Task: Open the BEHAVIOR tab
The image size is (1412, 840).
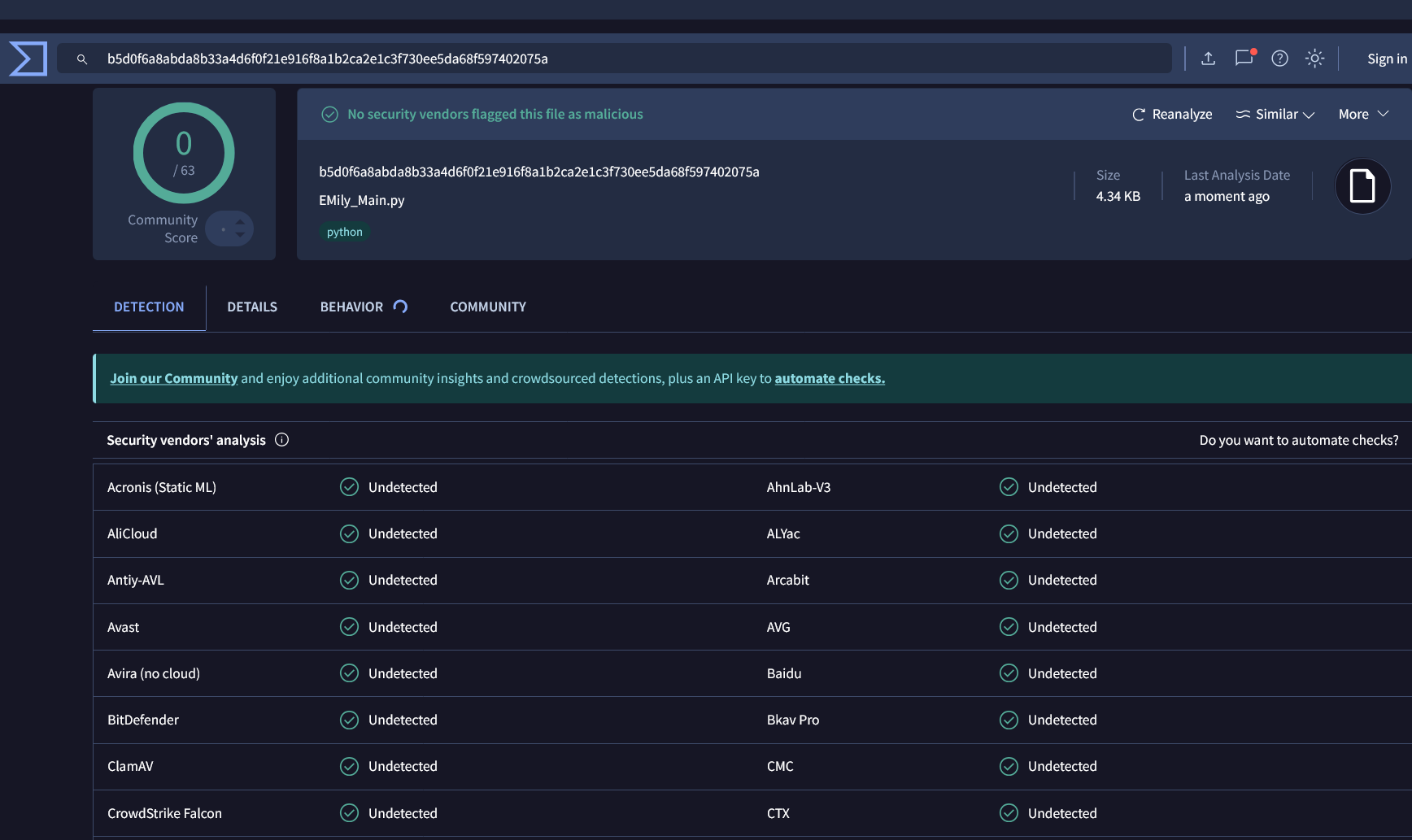Action: pyautogui.click(x=364, y=307)
